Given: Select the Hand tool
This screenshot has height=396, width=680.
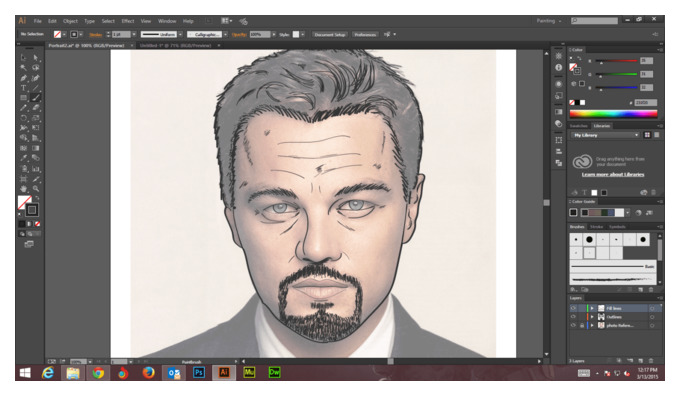Looking at the screenshot, I should [x=23, y=189].
